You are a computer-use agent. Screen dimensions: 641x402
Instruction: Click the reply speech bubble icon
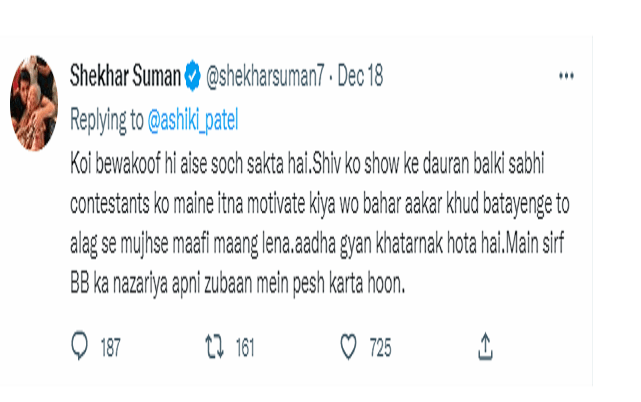coord(79,346)
